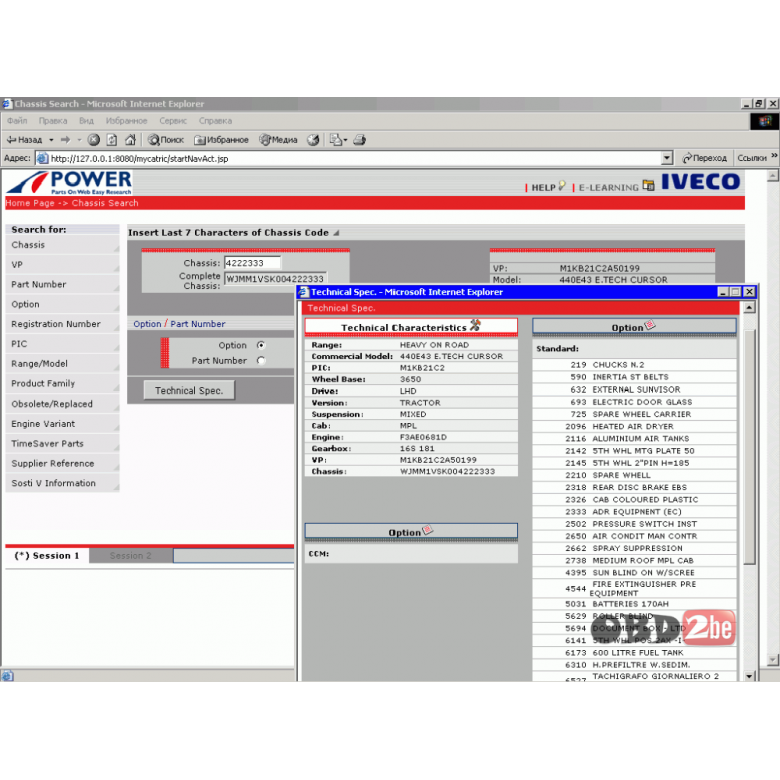Go to browser Home icon

click(130, 140)
